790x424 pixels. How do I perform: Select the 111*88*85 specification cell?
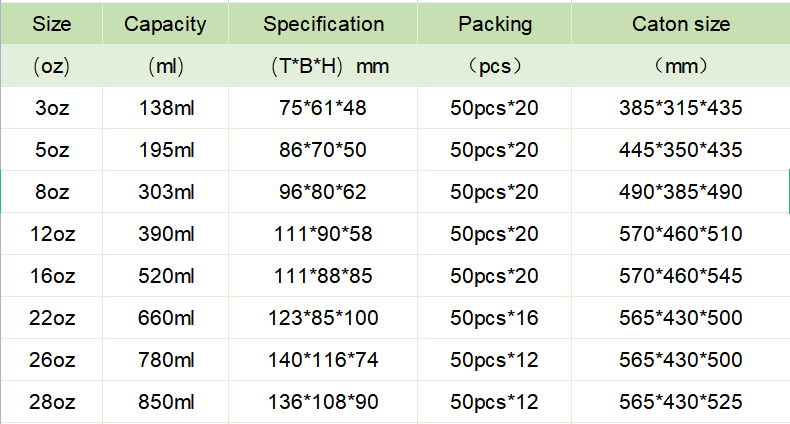pyautogui.click(x=323, y=275)
